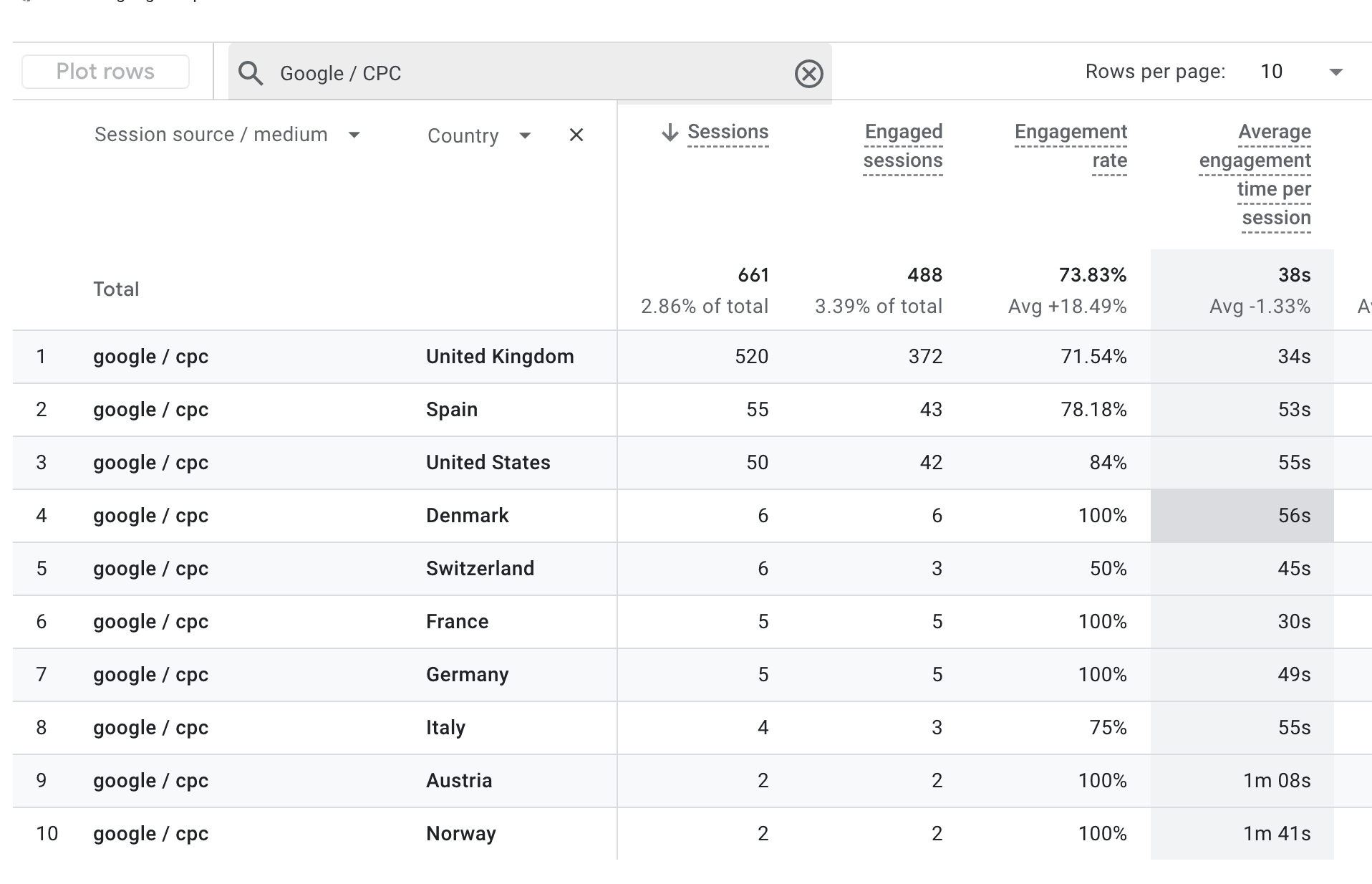Click the Total row label

pyautogui.click(x=116, y=289)
